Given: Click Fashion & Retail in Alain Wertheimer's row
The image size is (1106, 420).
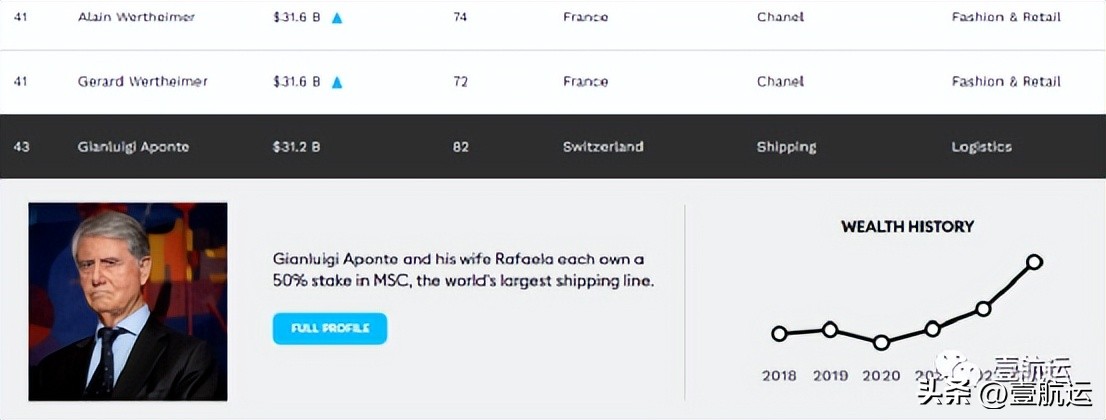Looking at the screenshot, I should coord(1006,17).
